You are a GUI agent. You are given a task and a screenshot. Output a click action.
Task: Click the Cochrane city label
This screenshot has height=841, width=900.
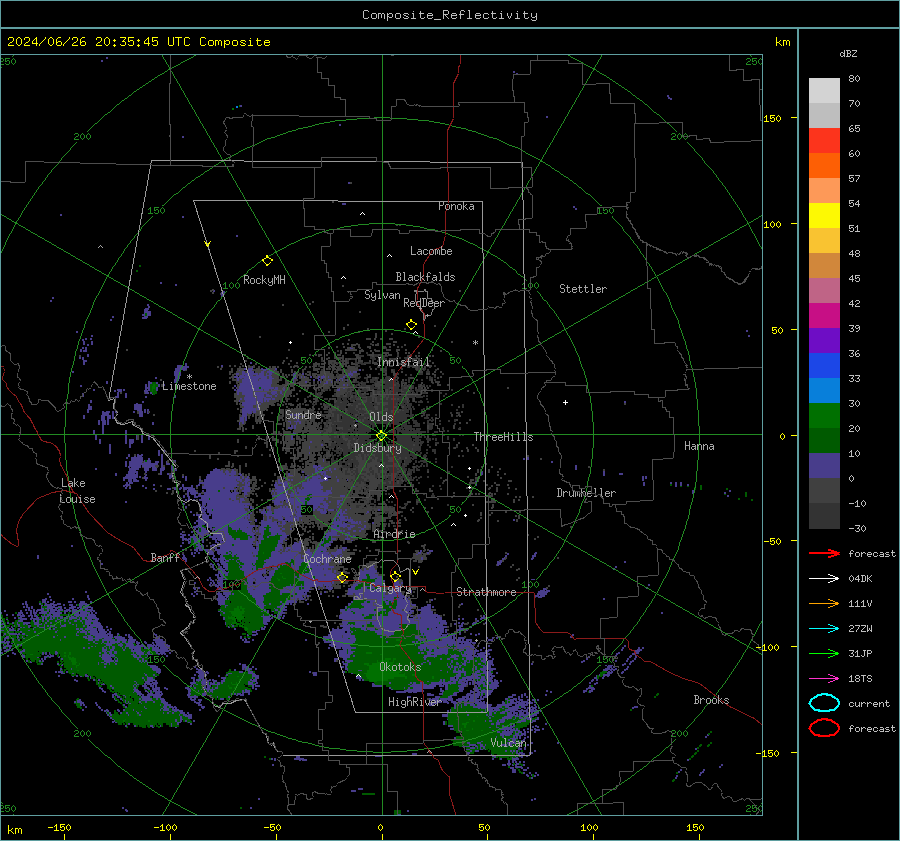click(x=327, y=559)
